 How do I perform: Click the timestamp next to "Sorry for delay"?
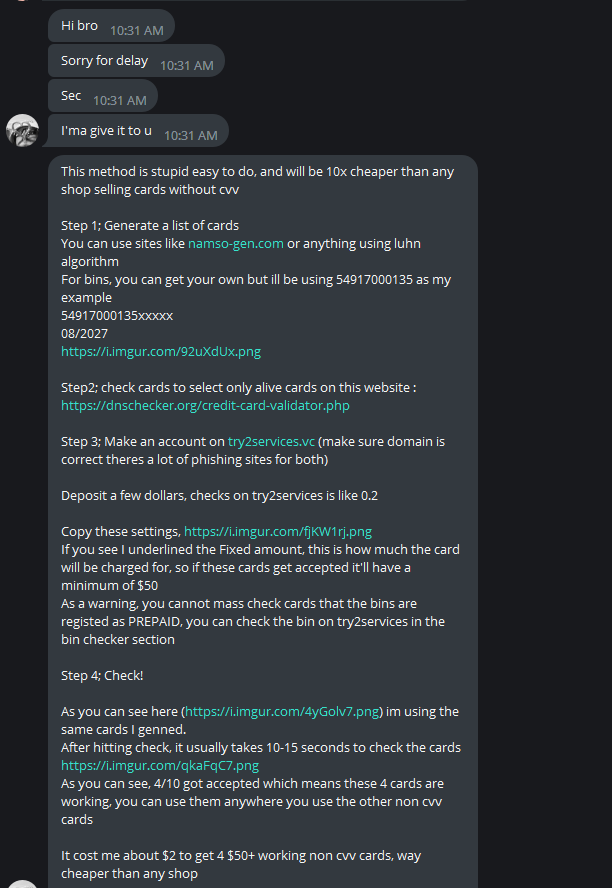click(186, 66)
